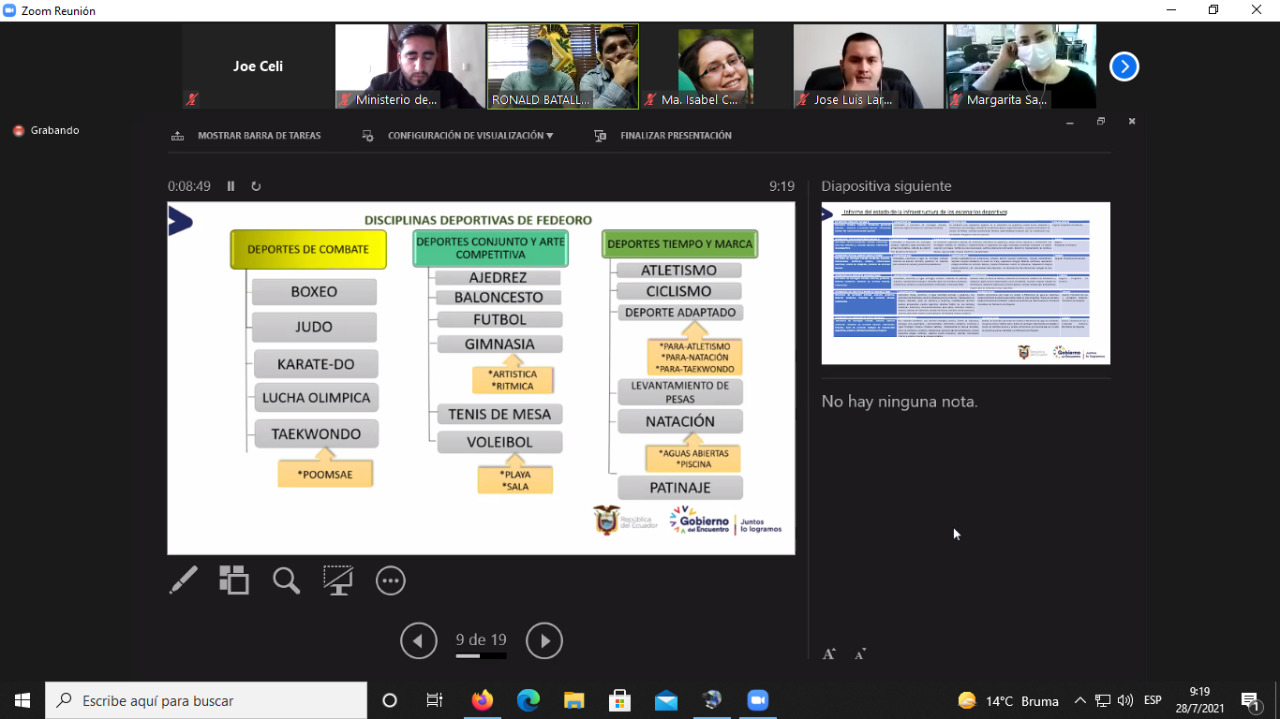
Task: Open the more slideshow options ellipsis
Action: click(x=390, y=580)
